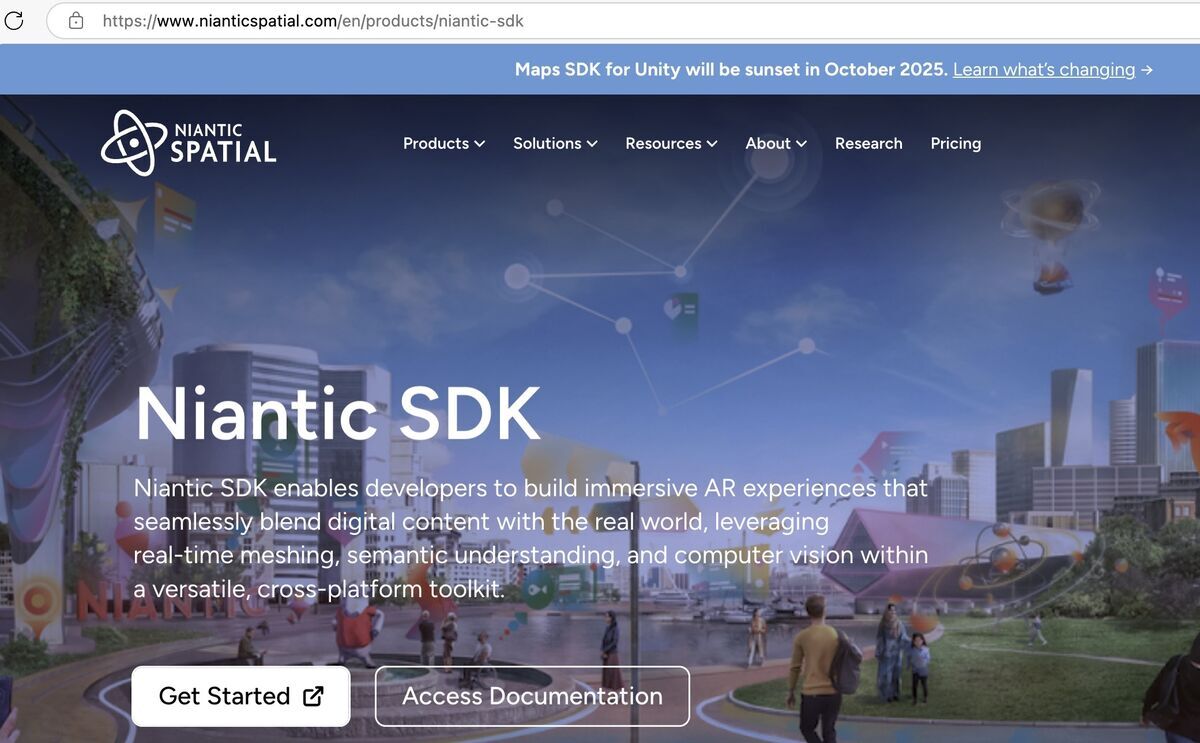This screenshot has width=1200, height=743.
Task: Reload the page with the refresh icon
Action: pyautogui.click(x=14, y=20)
